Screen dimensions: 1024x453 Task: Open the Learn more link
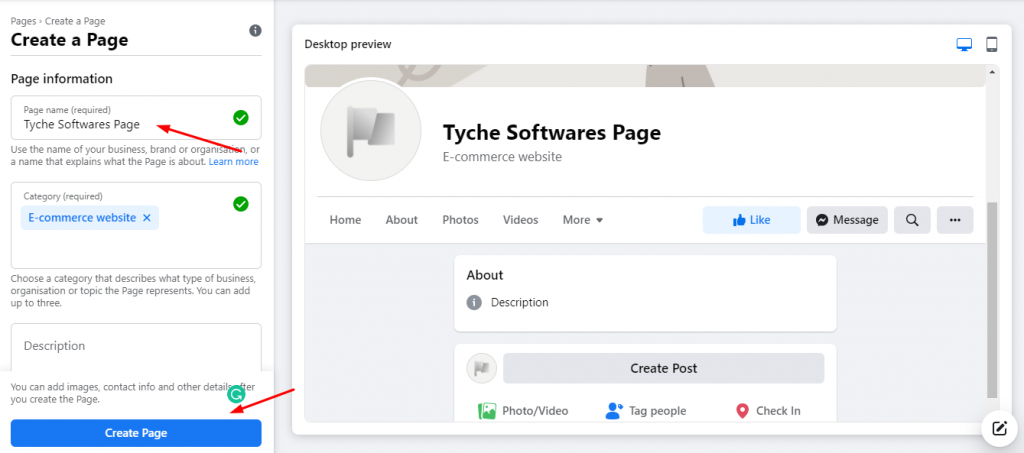pyautogui.click(x=233, y=162)
